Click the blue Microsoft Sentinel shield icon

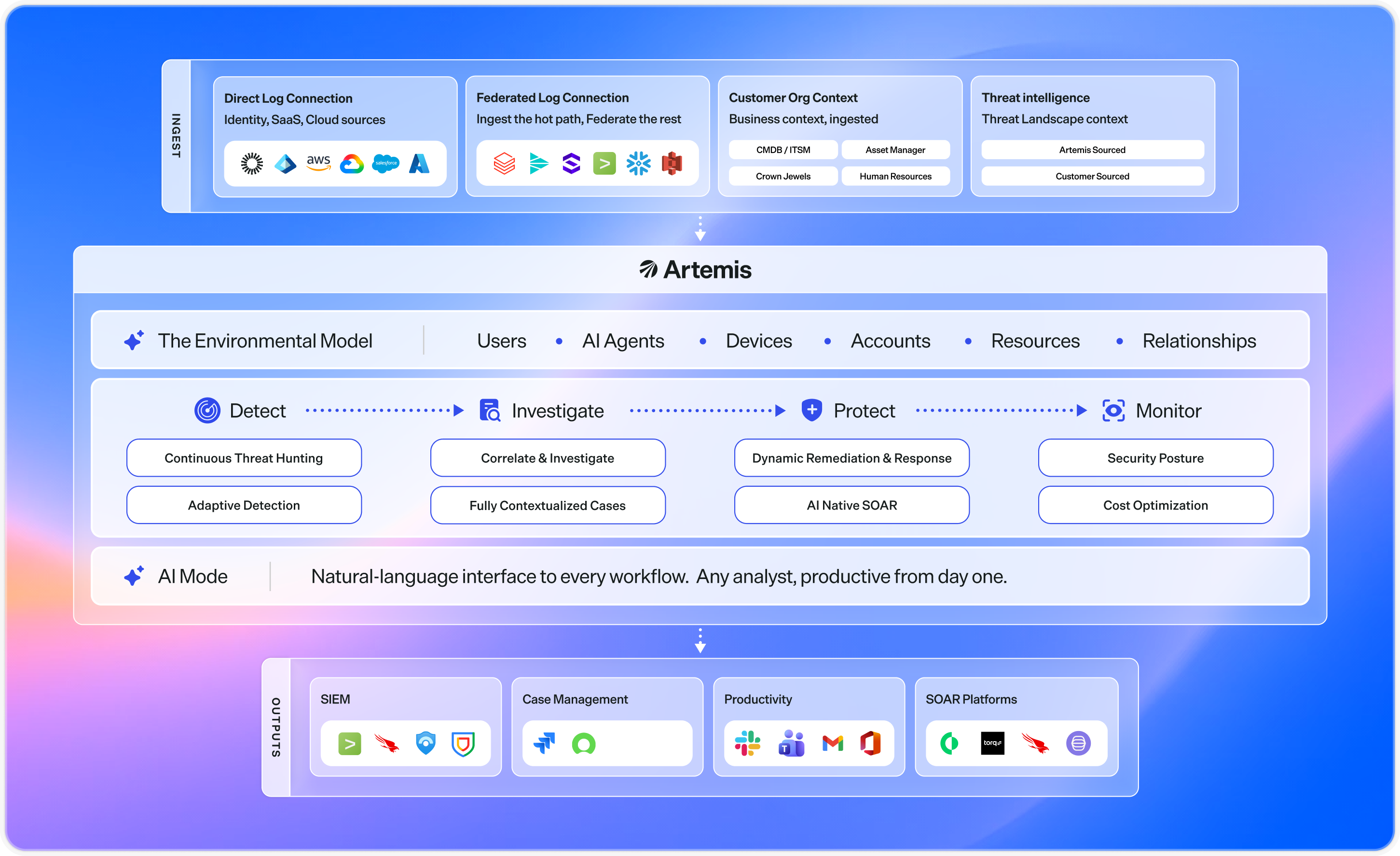425,744
